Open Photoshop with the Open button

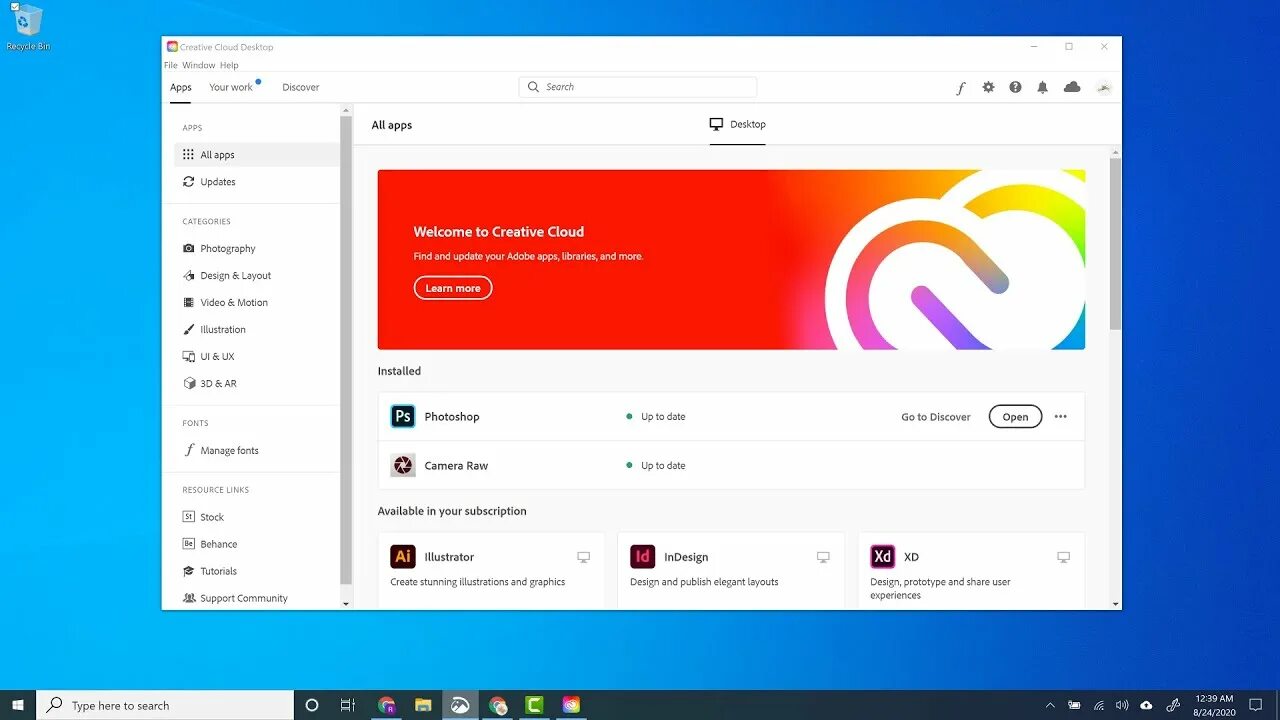tap(1015, 417)
